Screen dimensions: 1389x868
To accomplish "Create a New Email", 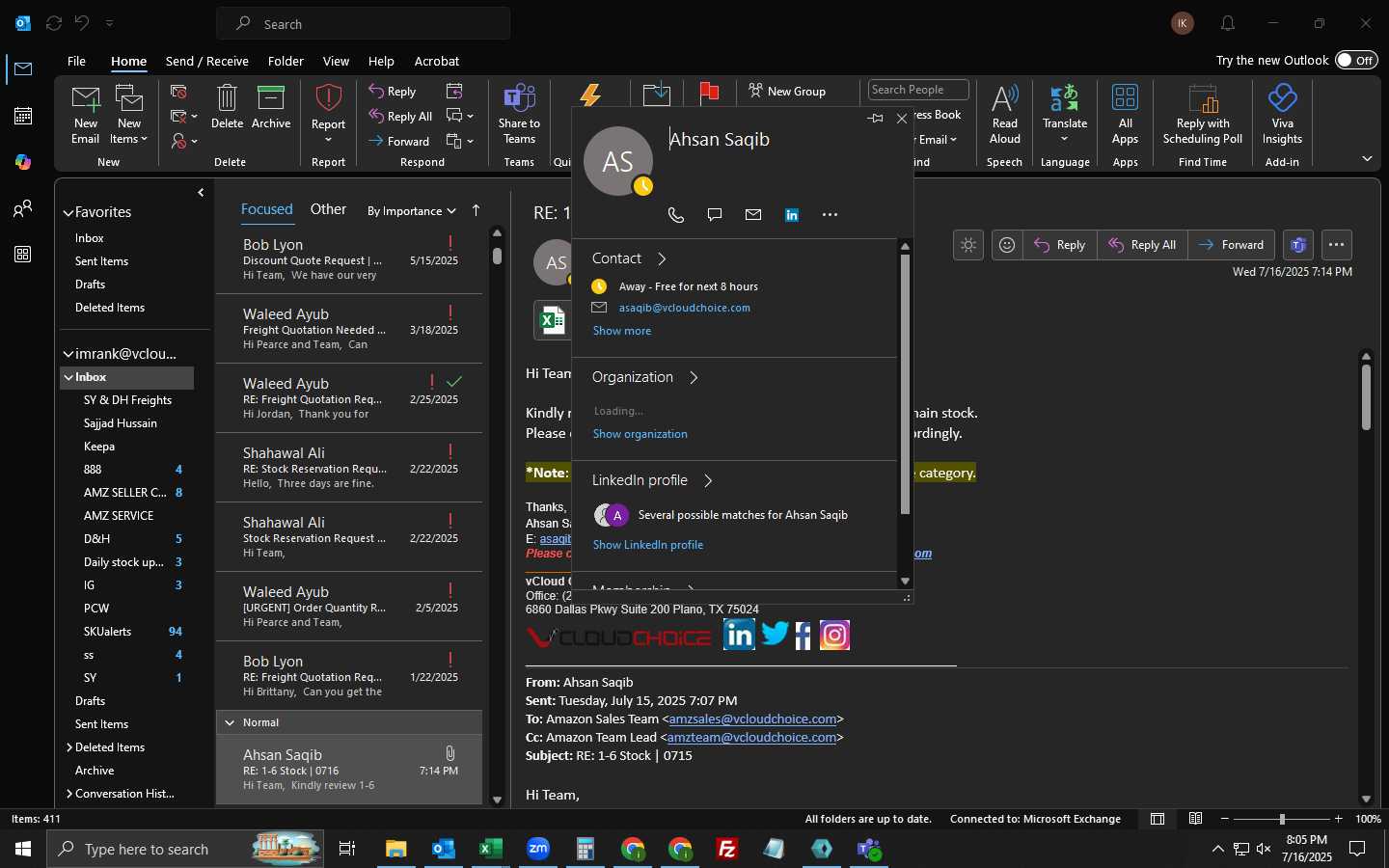I will (x=85, y=115).
